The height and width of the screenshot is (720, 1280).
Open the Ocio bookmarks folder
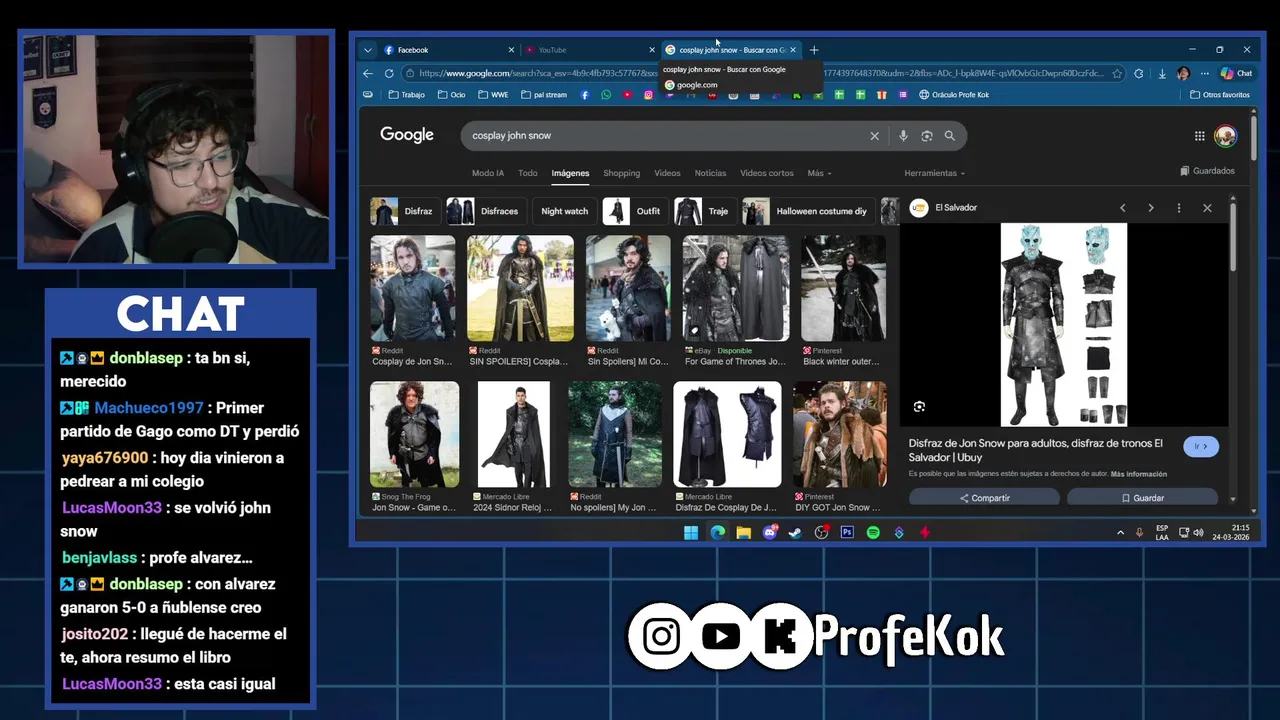tap(451, 95)
